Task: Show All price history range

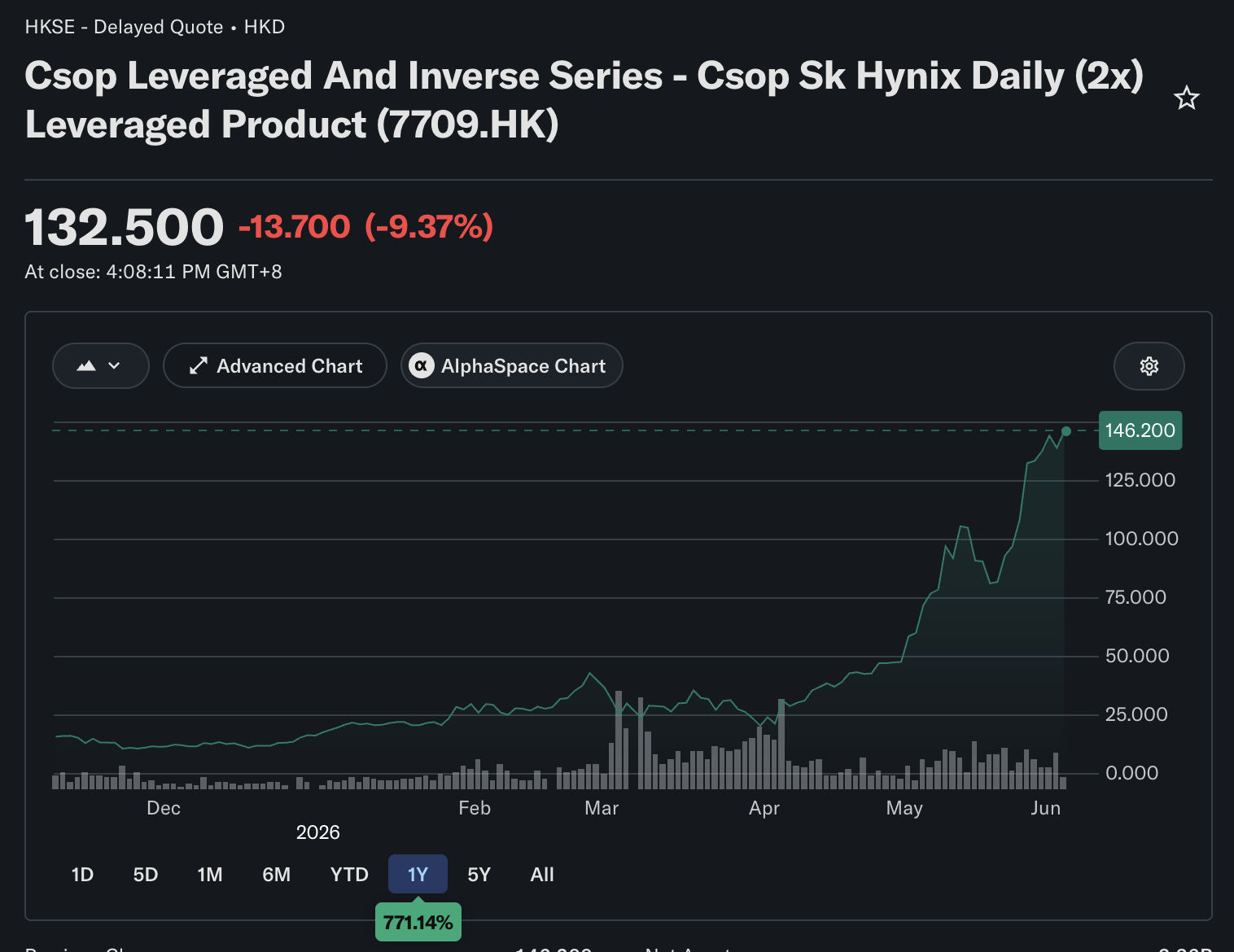Action: [542, 875]
